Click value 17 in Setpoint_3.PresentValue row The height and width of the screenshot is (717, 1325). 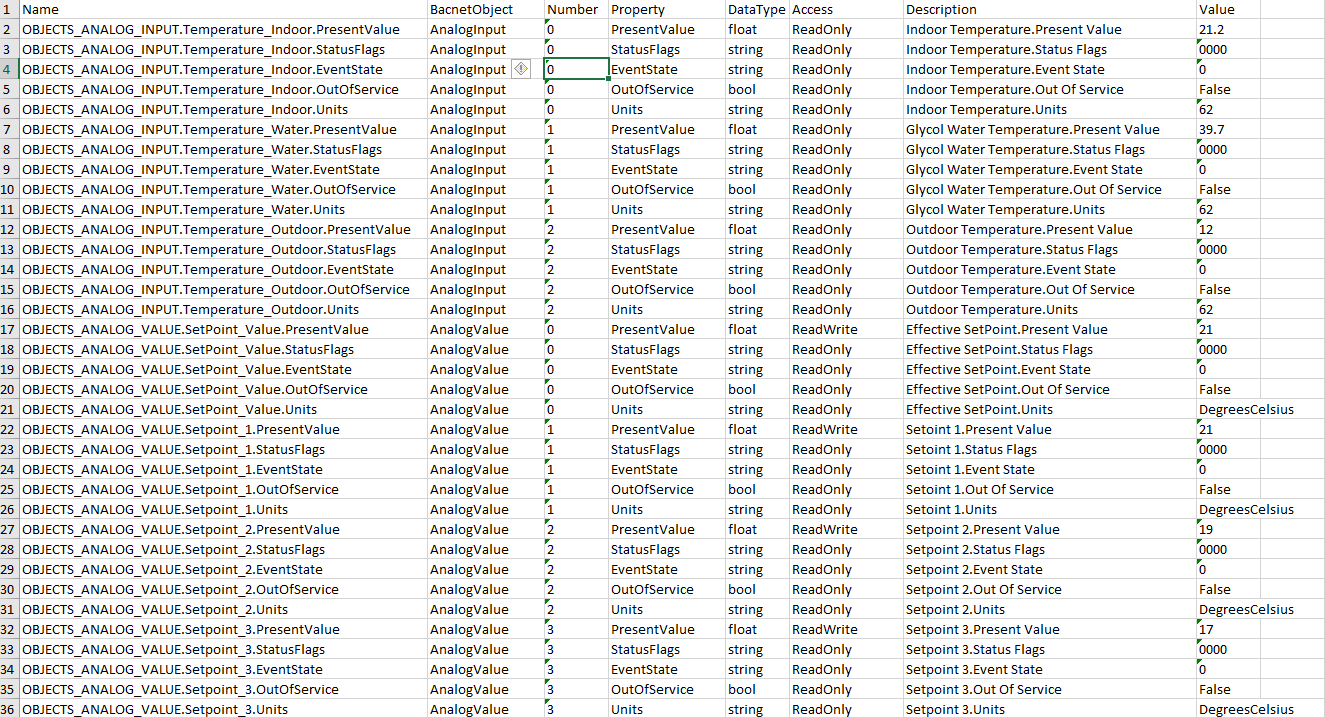1227,629
